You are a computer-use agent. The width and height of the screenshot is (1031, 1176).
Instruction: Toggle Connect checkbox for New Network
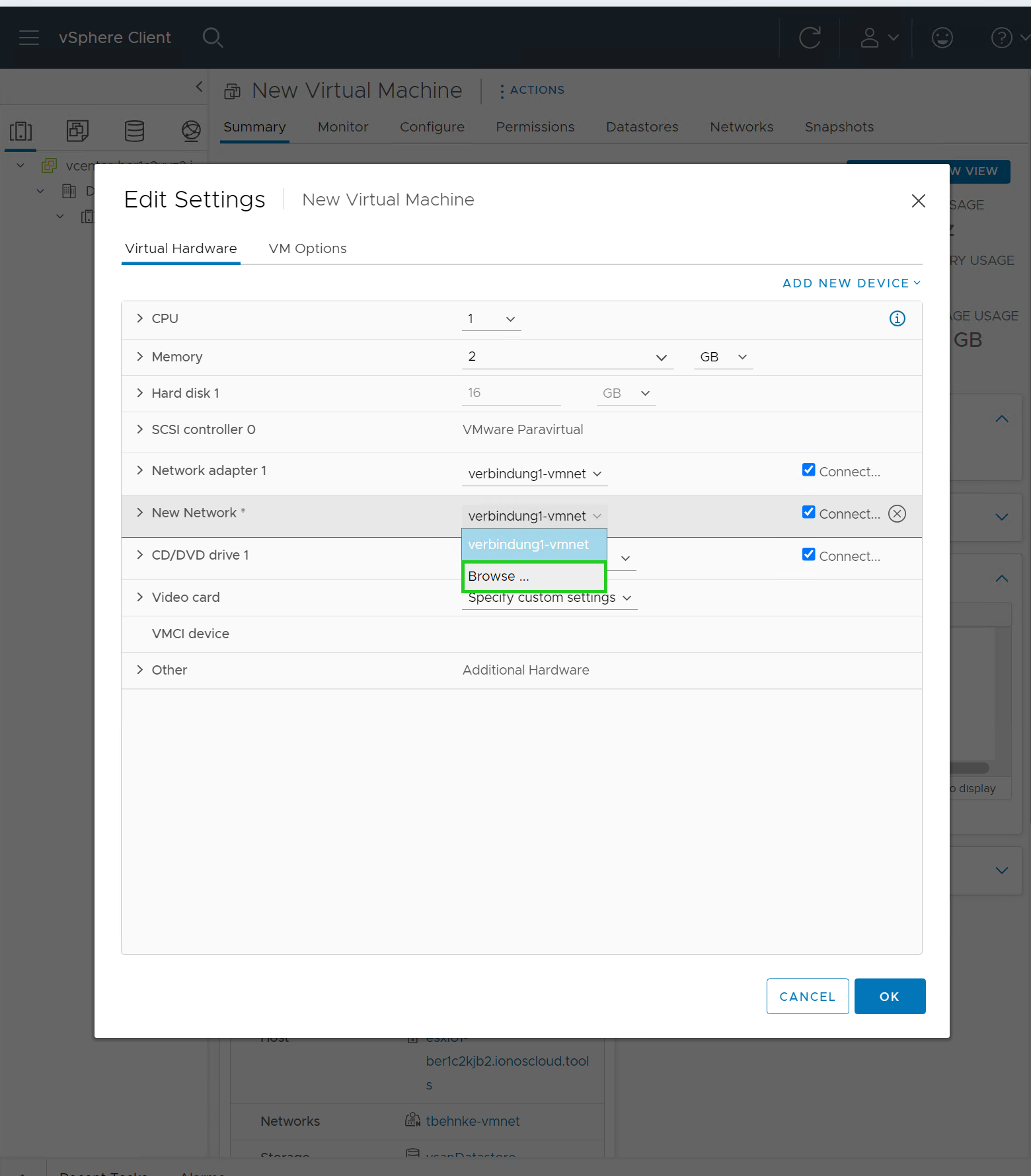click(x=808, y=512)
